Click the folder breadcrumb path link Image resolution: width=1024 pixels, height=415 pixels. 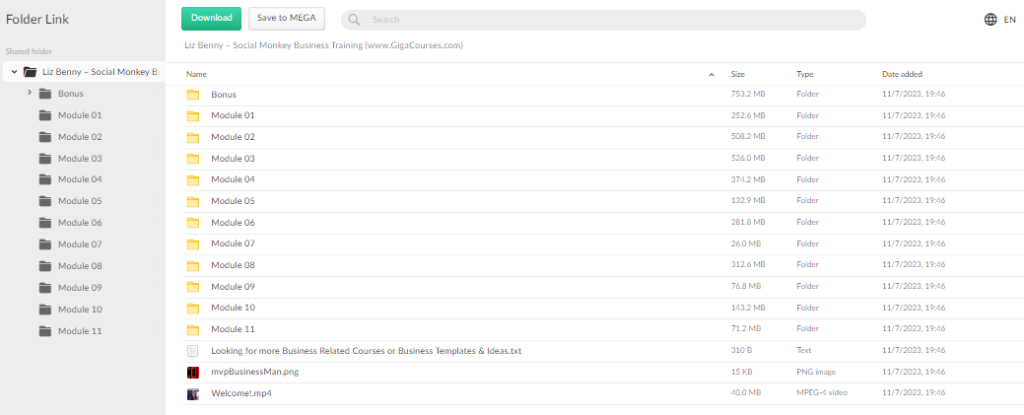323,46
